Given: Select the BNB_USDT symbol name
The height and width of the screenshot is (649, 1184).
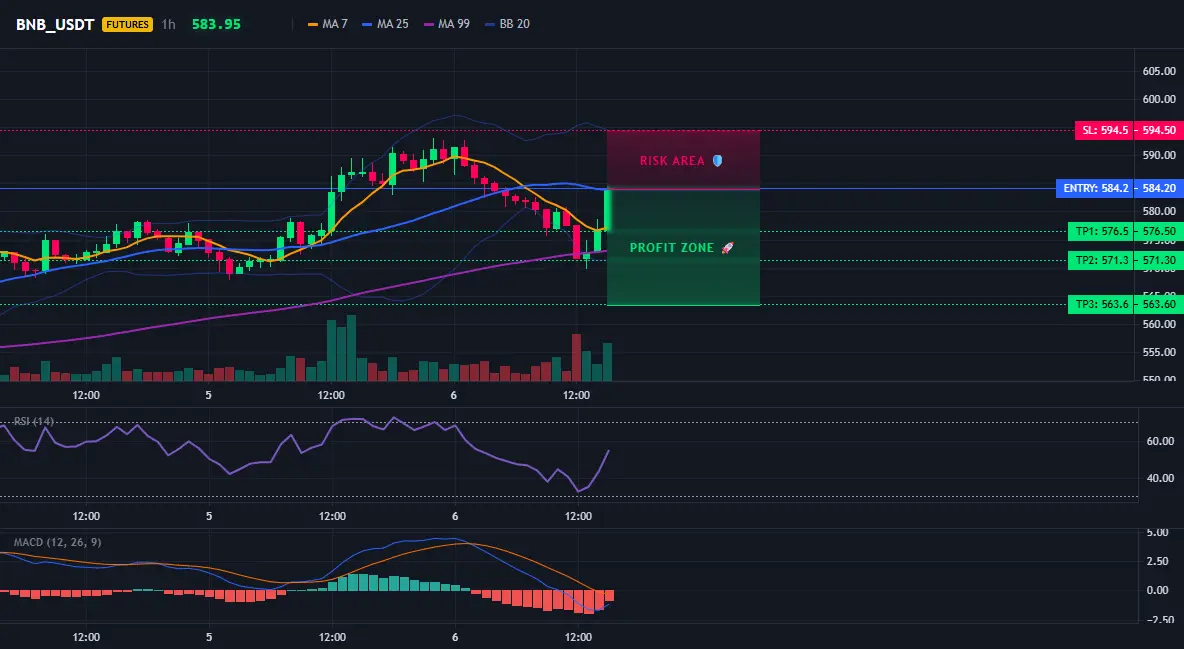Looking at the screenshot, I should 55,24.
